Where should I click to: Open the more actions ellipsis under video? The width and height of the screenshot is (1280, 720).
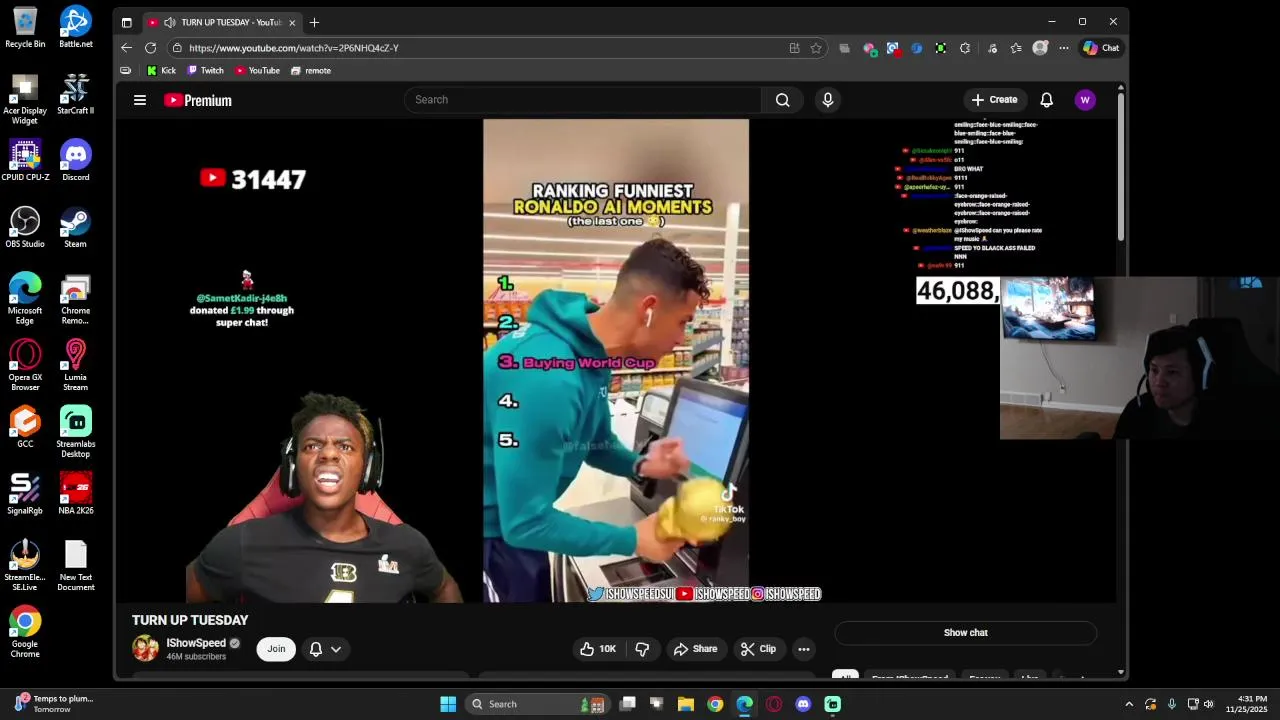[803, 649]
